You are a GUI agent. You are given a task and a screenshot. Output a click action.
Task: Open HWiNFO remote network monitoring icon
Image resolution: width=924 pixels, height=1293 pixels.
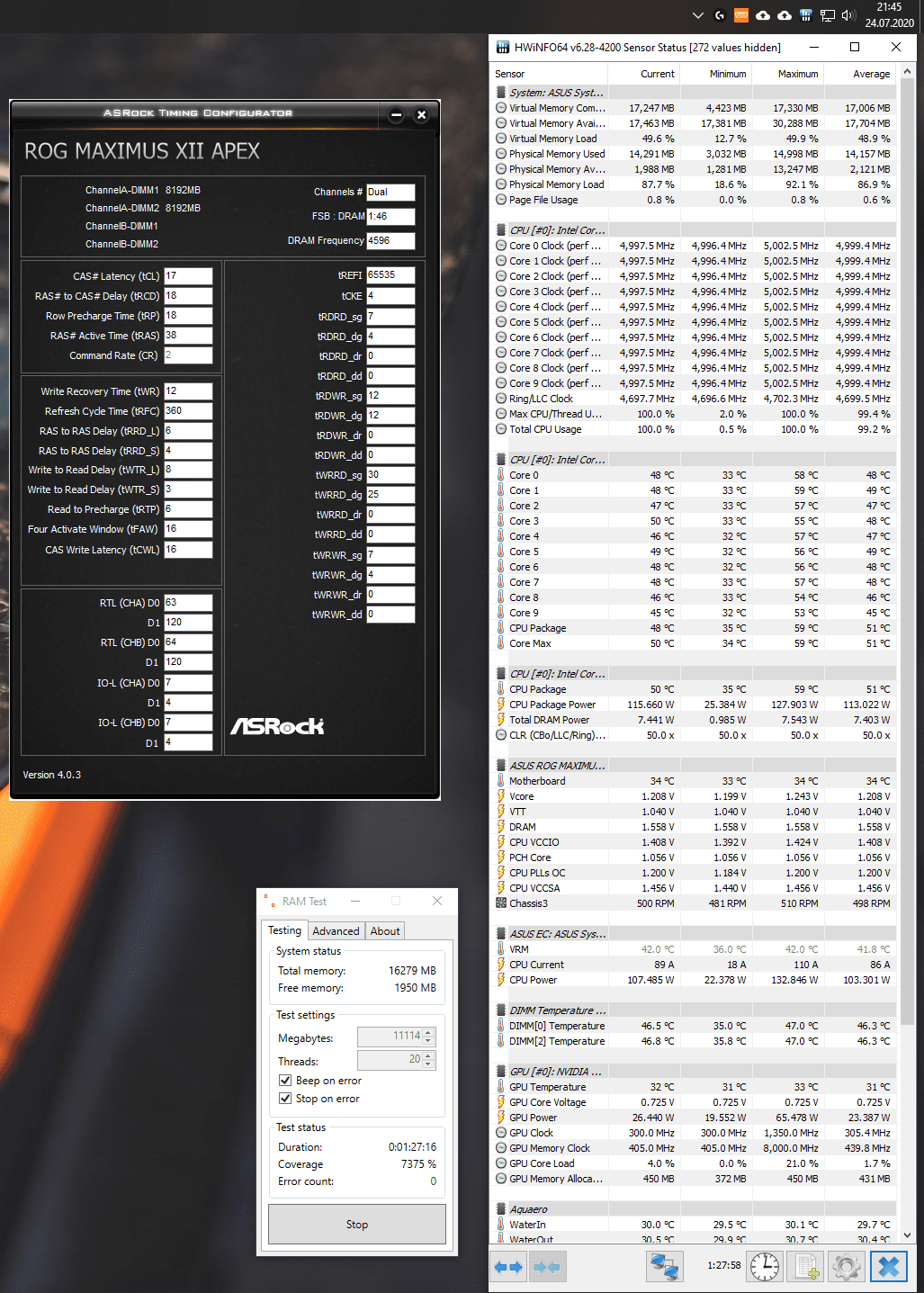pyautogui.click(x=665, y=1267)
